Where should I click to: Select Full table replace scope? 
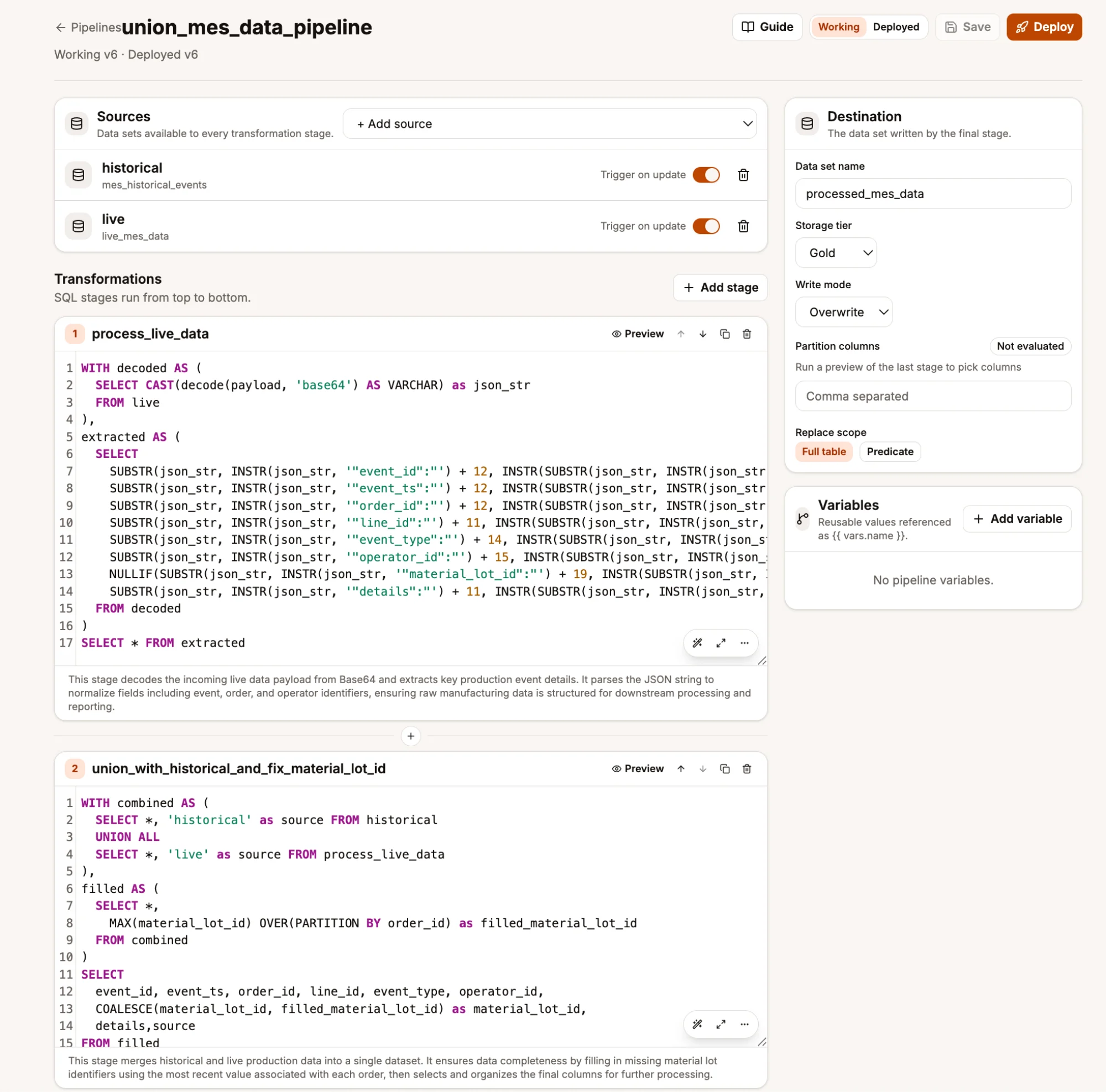coord(824,452)
